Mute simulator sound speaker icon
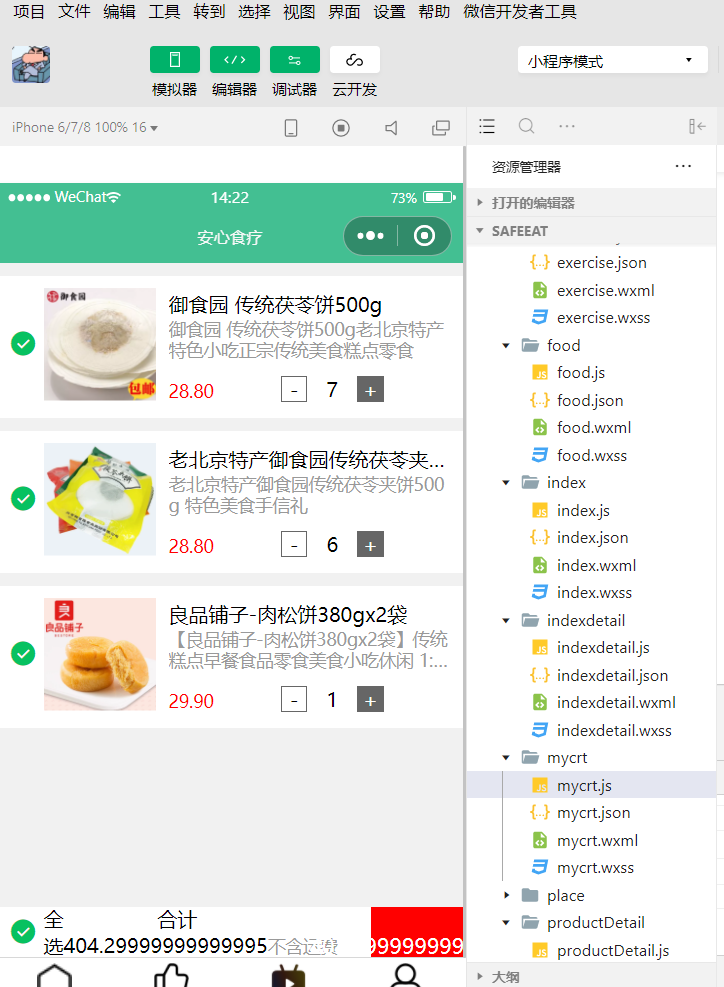Viewport: 724px width, 987px height. click(x=391, y=128)
